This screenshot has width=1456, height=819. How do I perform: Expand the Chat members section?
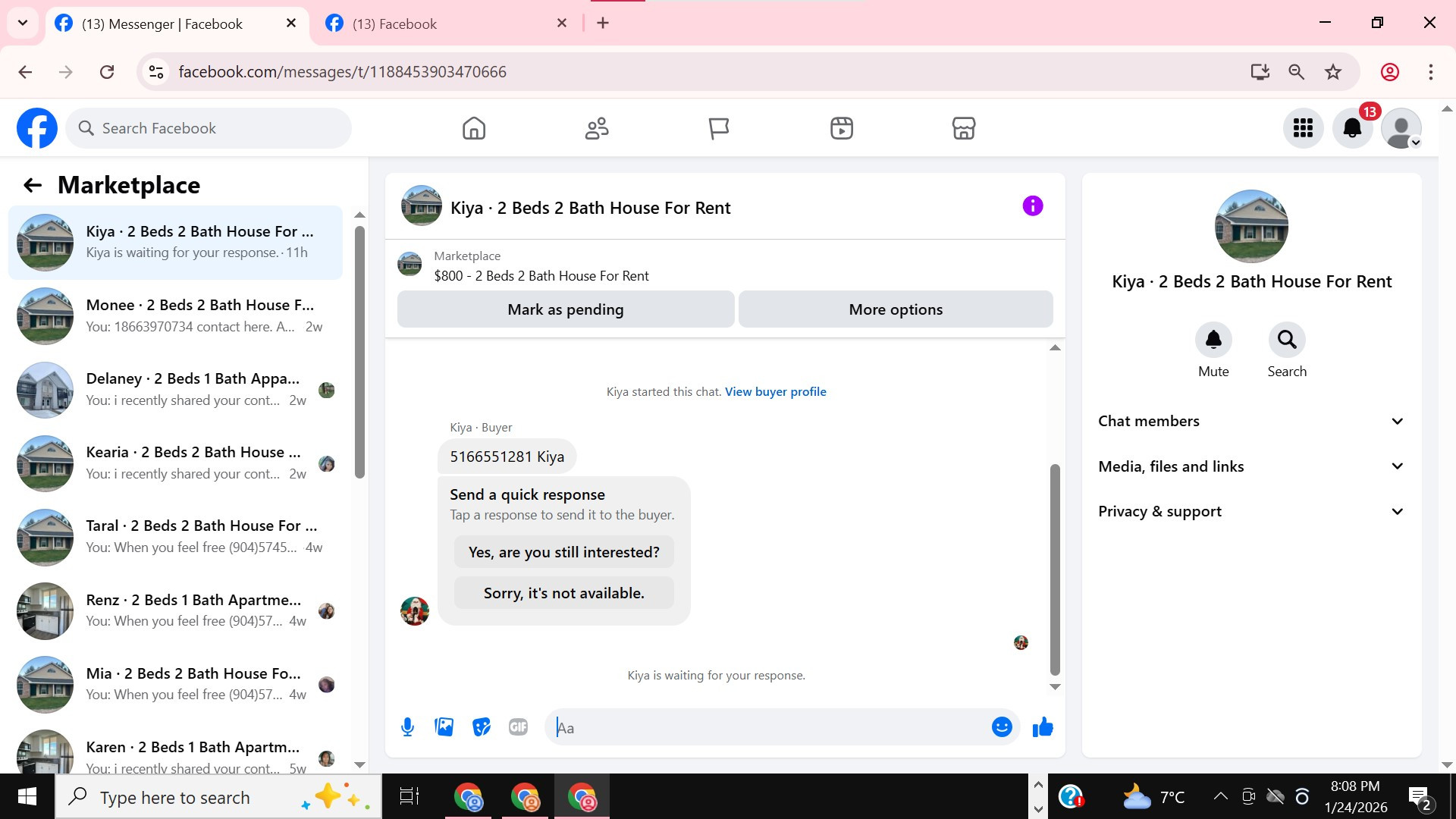click(x=1251, y=421)
